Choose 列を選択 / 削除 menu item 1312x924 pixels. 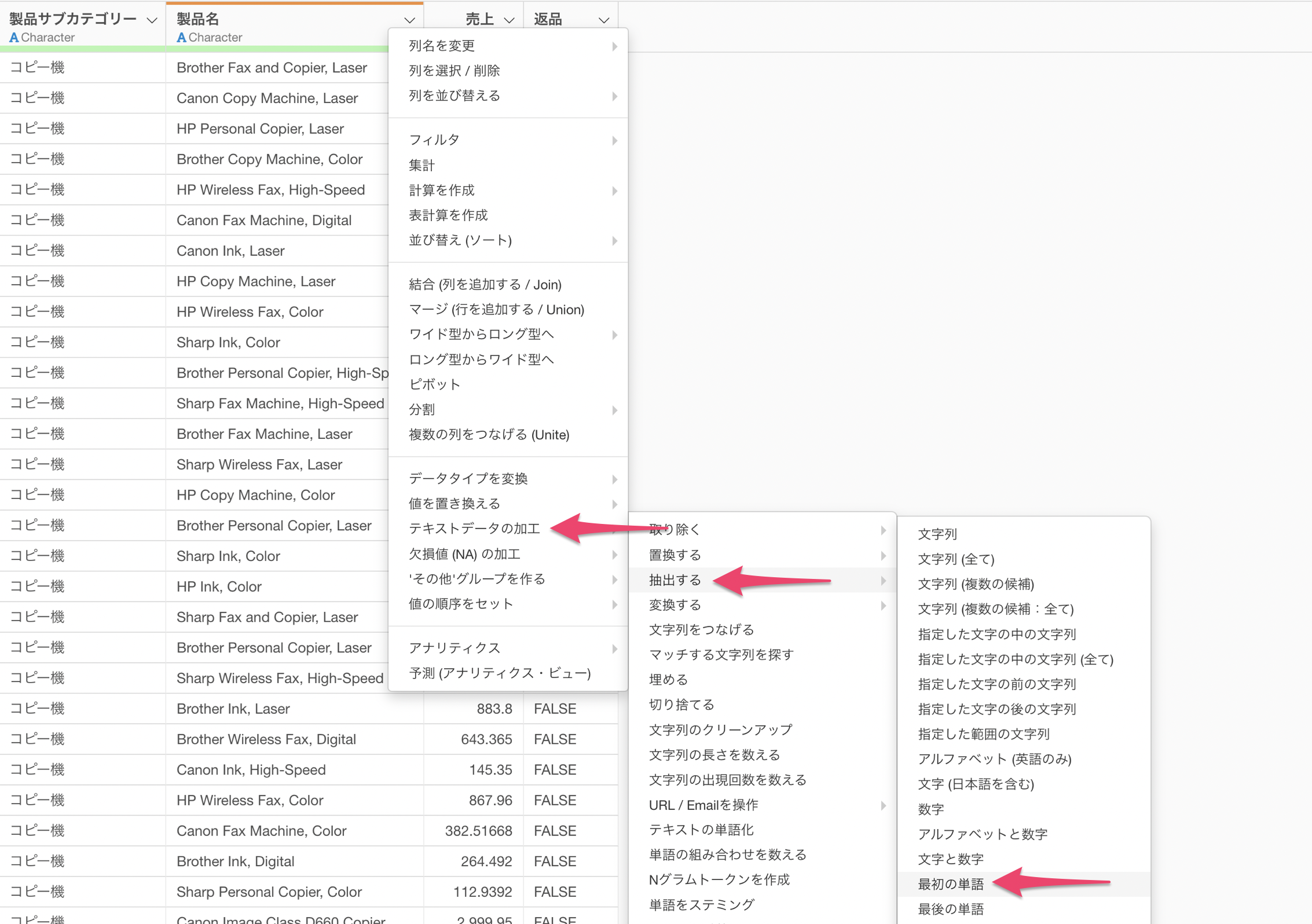click(508, 71)
